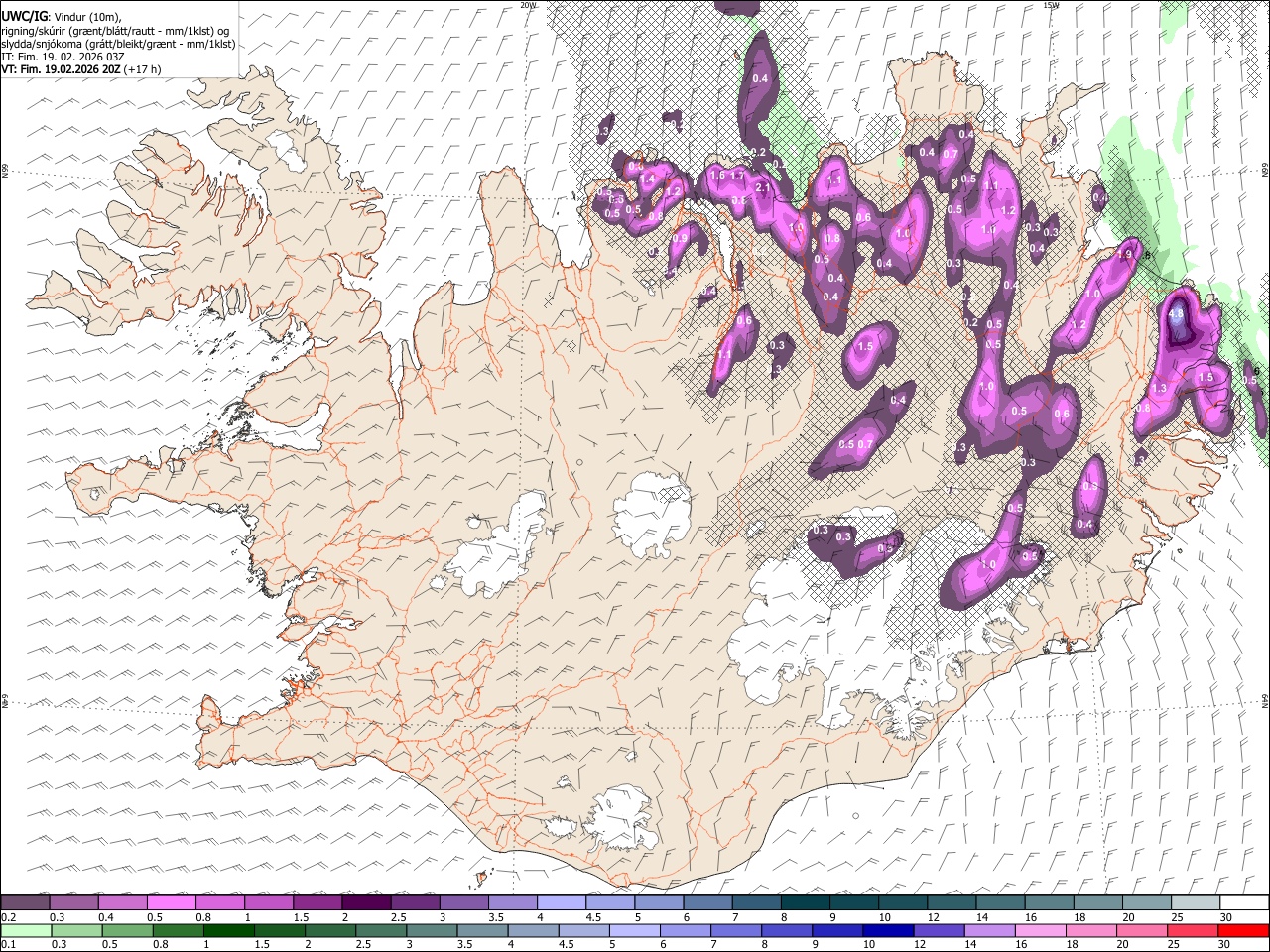Click the 'slydda/snjókoma' legend description line
1270x952 pixels.
118,44
